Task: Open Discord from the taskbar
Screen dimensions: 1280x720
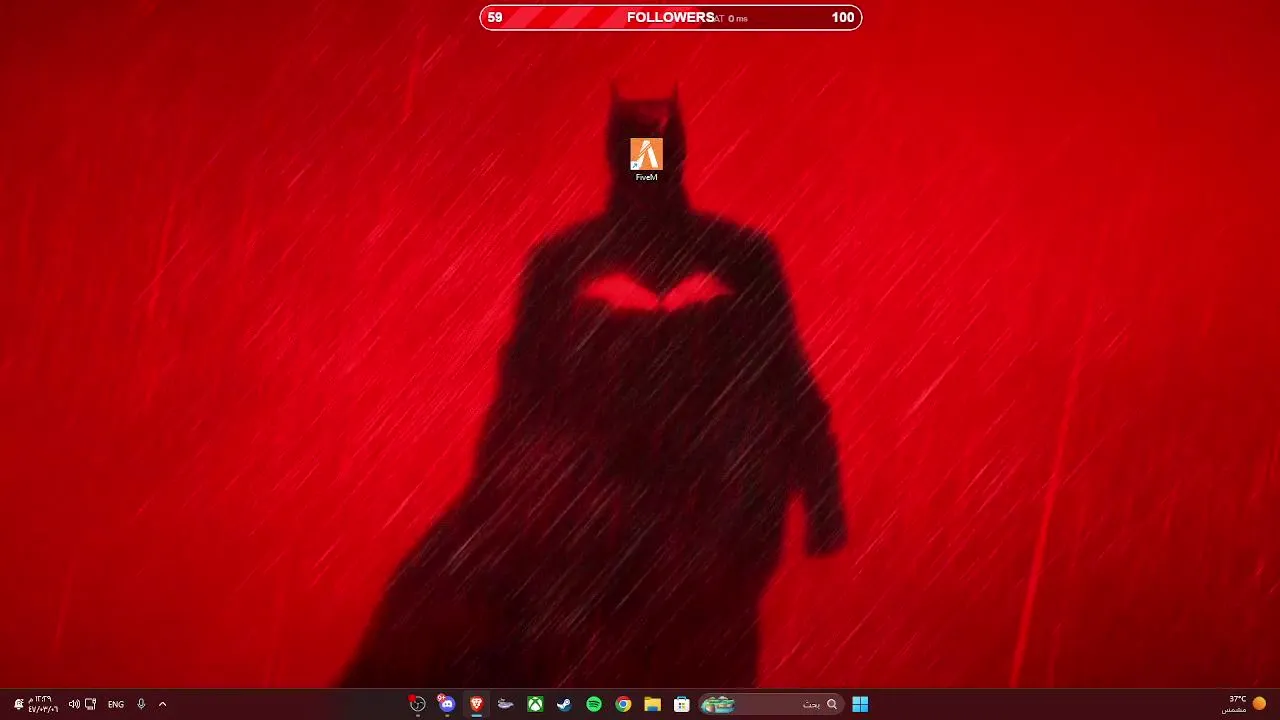Action: coord(447,704)
